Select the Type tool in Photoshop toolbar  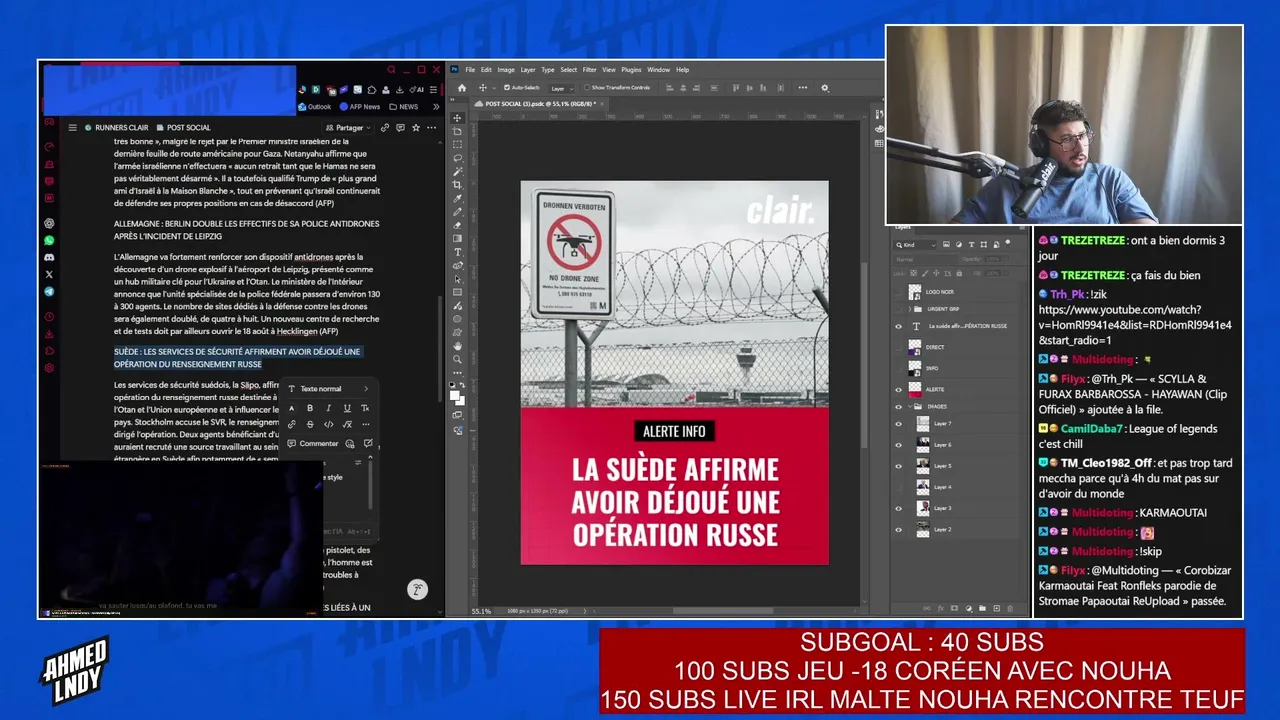[x=458, y=252]
